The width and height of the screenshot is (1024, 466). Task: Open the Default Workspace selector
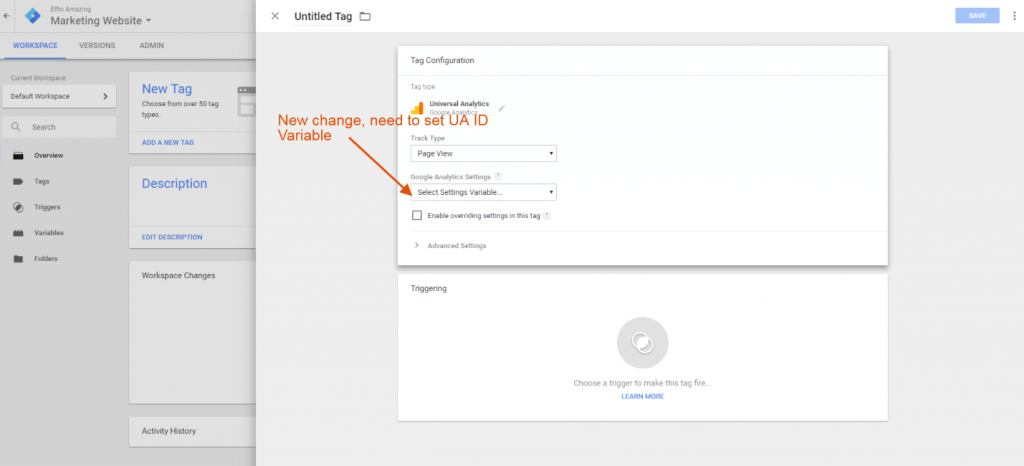59,97
